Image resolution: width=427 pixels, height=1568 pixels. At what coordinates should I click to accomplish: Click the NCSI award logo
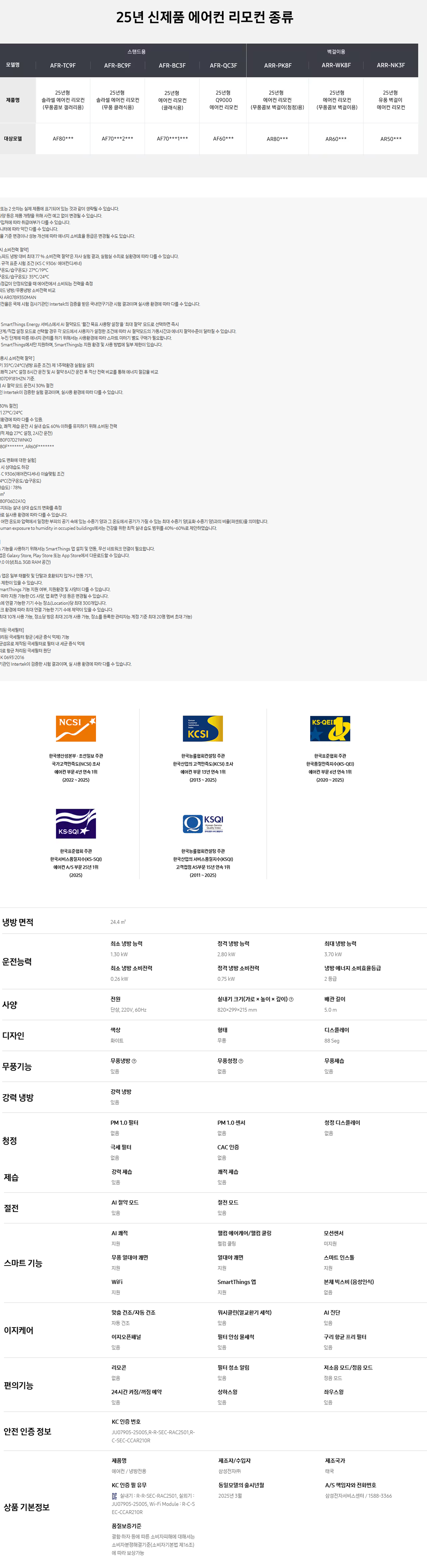click(76, 729)
